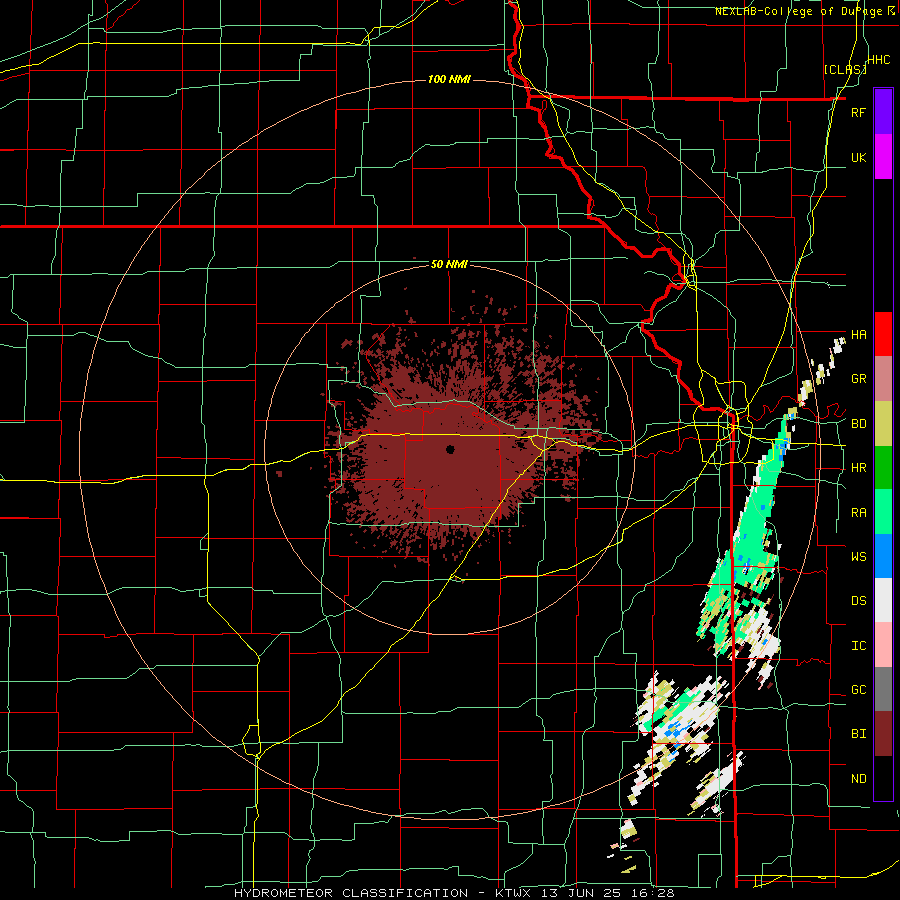Click the '[CLAS]' units label
The image size is (900, 900).
click(845, 69)
